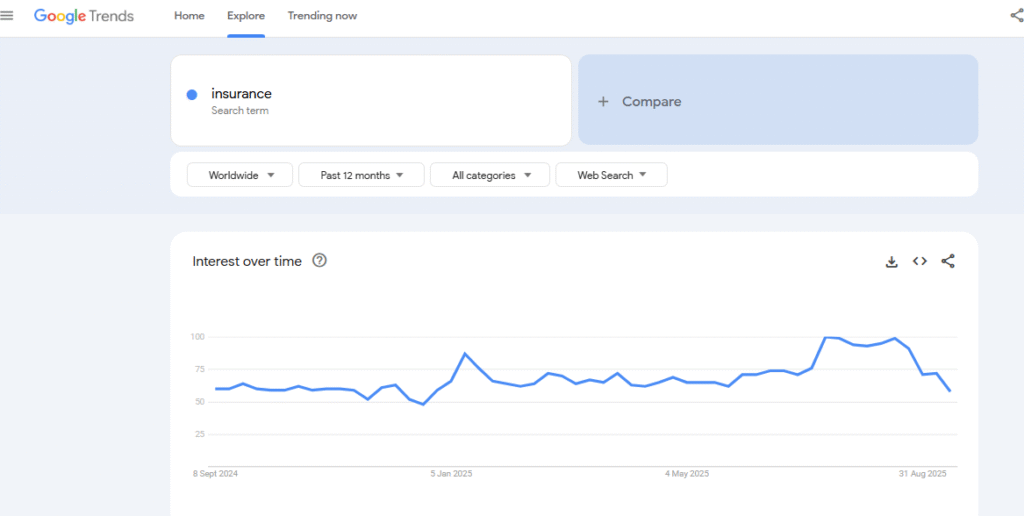
Task: Click the blue dot beside insurance term
Action: [192, 95]
